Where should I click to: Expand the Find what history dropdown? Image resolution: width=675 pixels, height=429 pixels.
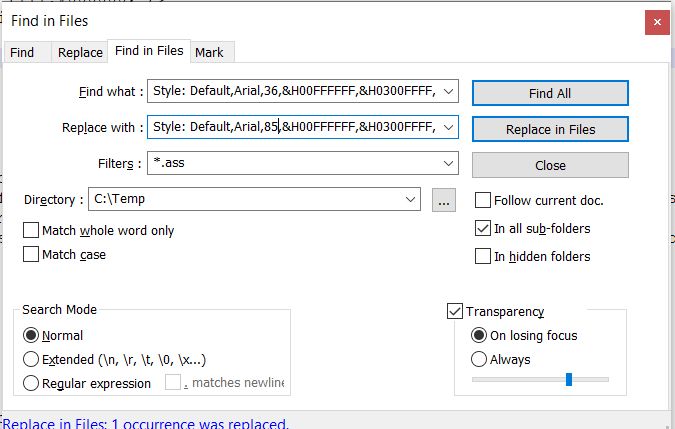point(448,93)
